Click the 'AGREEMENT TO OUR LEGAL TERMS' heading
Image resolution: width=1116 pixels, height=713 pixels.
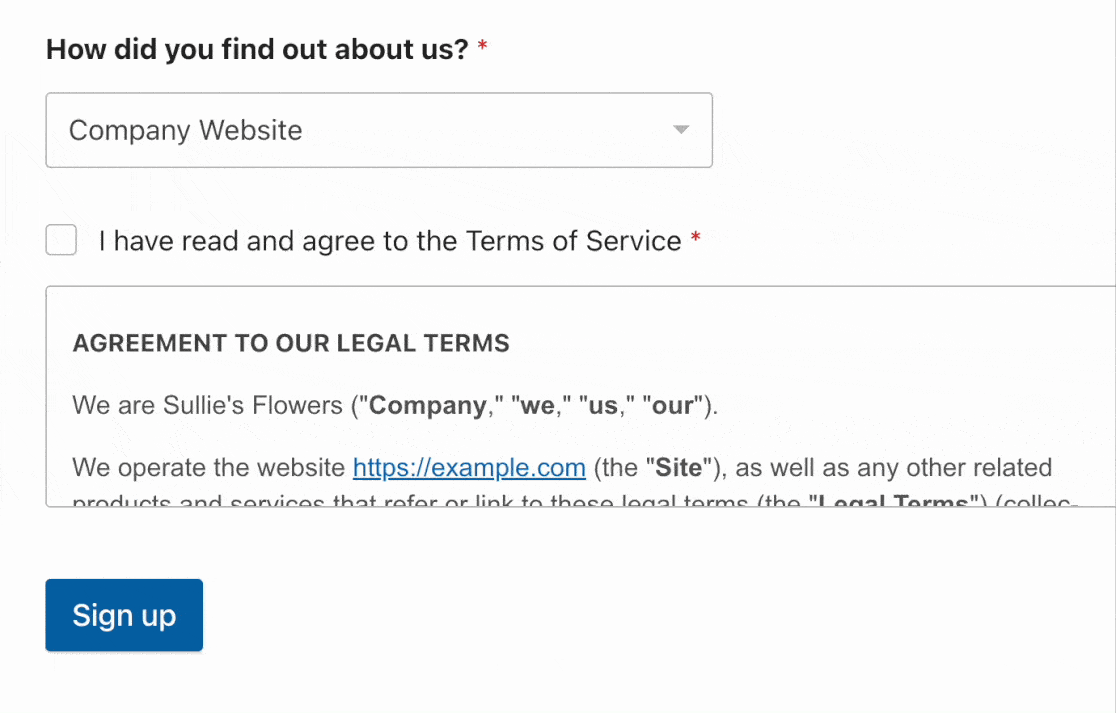click(x=291, y=343)
